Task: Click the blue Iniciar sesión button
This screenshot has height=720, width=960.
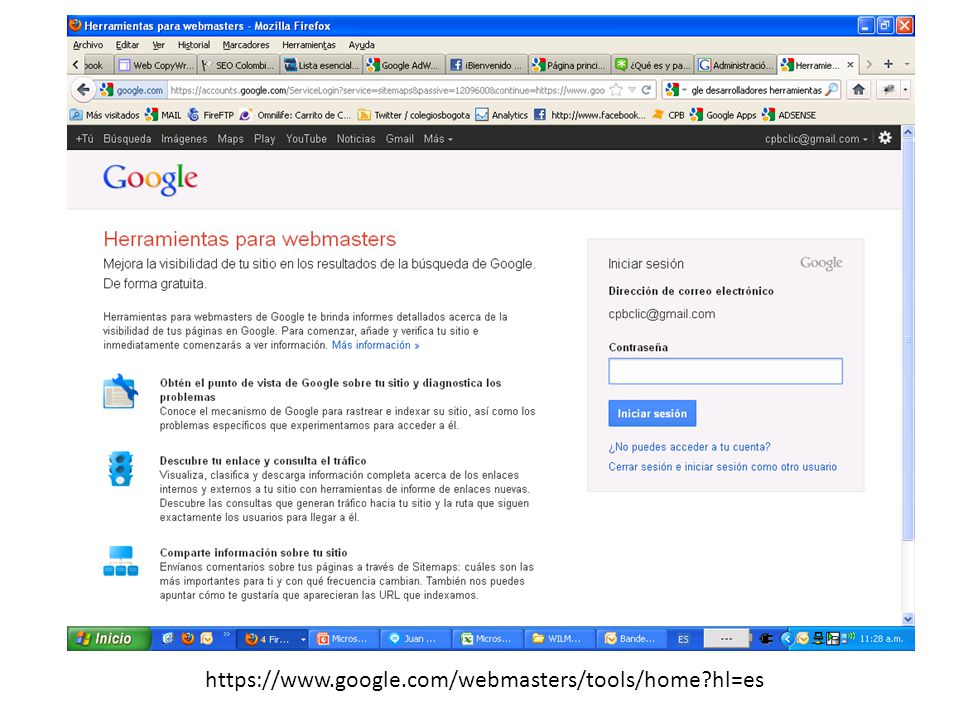Action: tap(652, 413)
